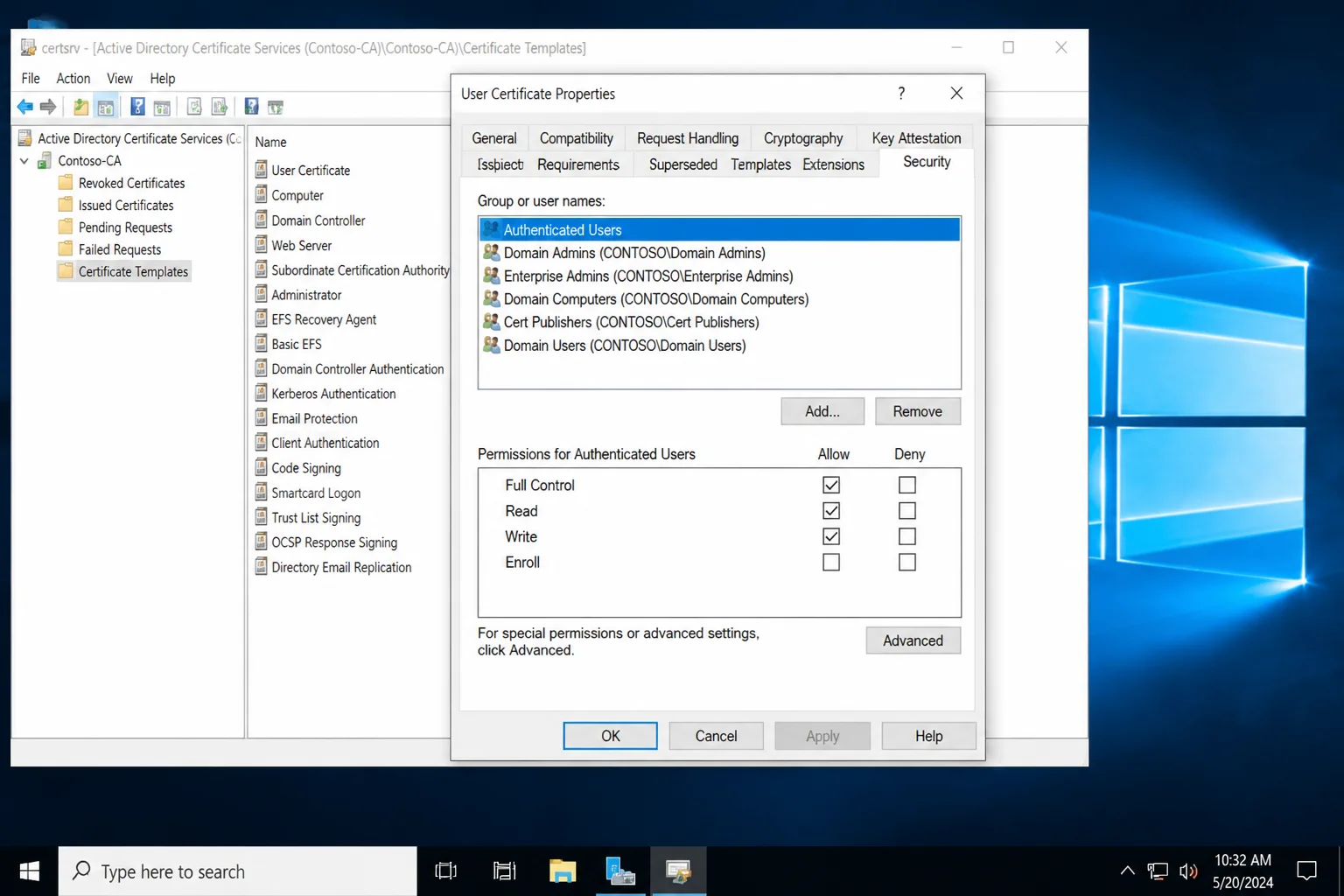Click the Type here to search box
The image size is (1344, 896).
click(238, 871)
